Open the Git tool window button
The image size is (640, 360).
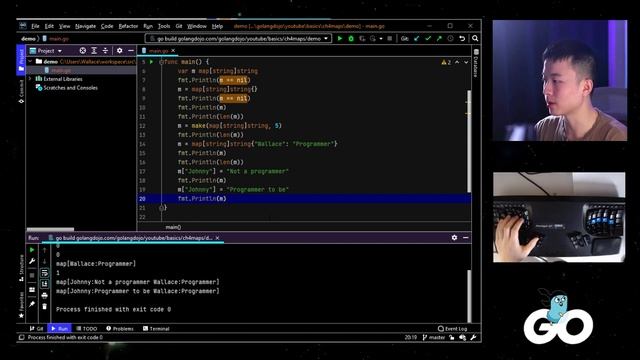(36, 329)
